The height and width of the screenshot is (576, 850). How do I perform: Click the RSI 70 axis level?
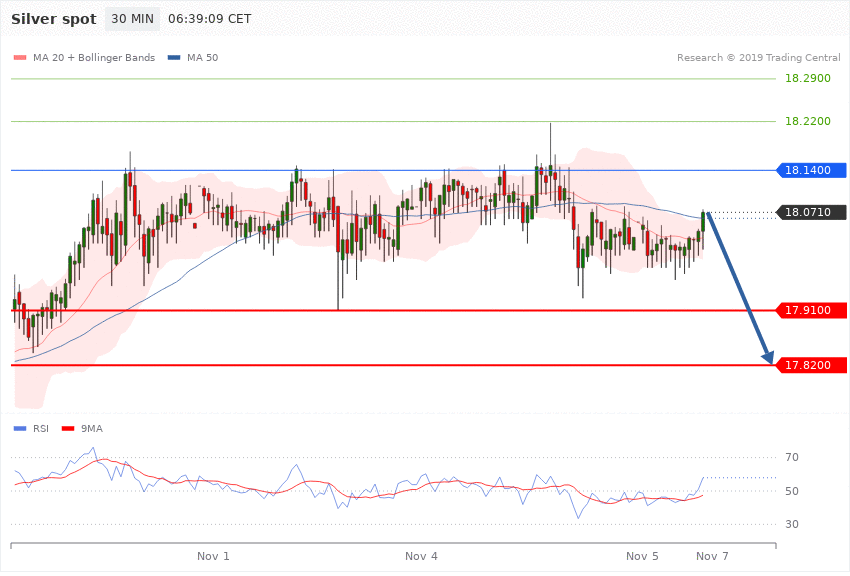[x=792, y=458]
